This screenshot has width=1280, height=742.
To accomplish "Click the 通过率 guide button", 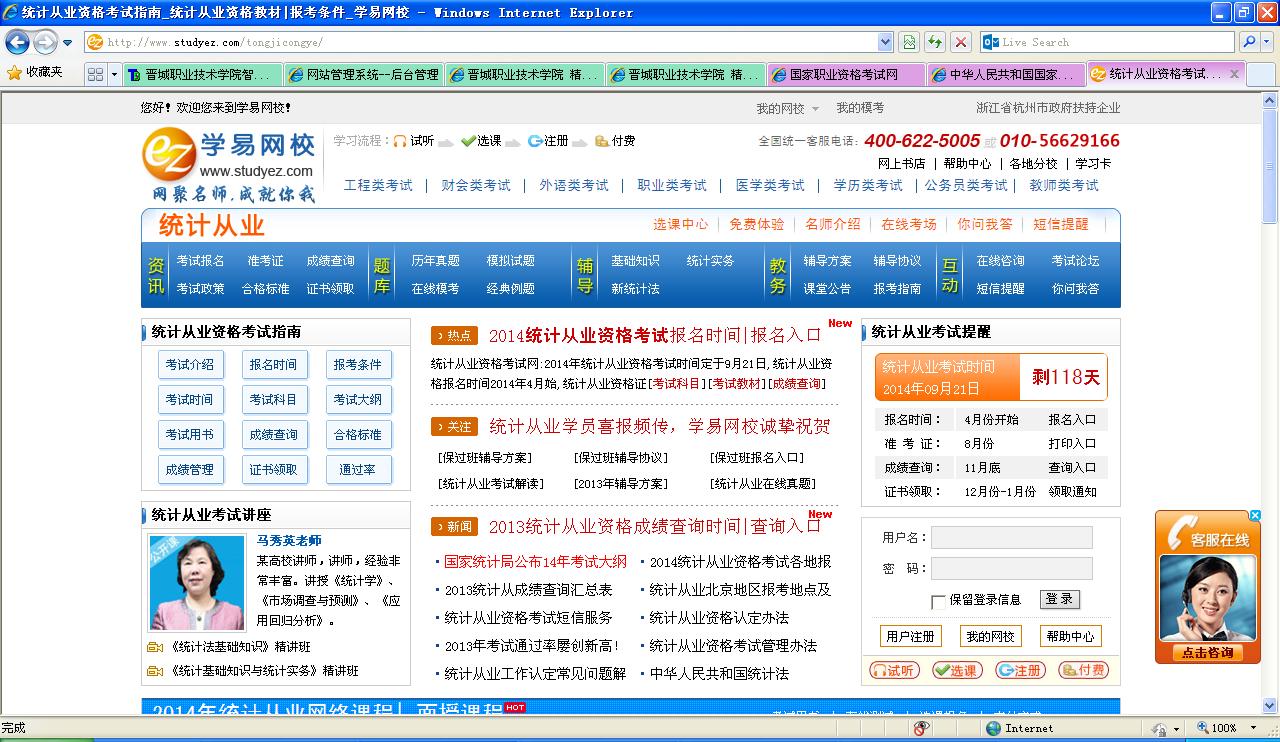I will [358, 470].
